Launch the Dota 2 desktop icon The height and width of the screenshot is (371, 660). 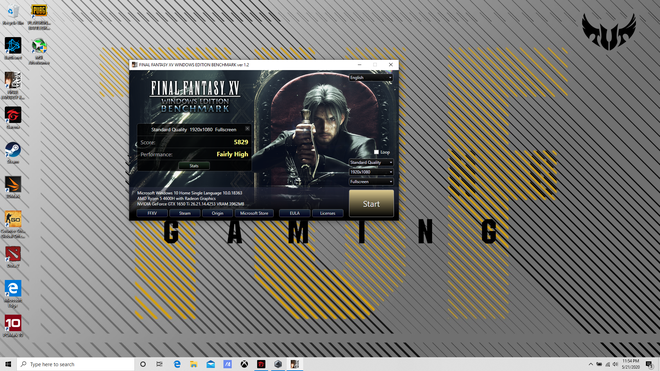point(13,254)
